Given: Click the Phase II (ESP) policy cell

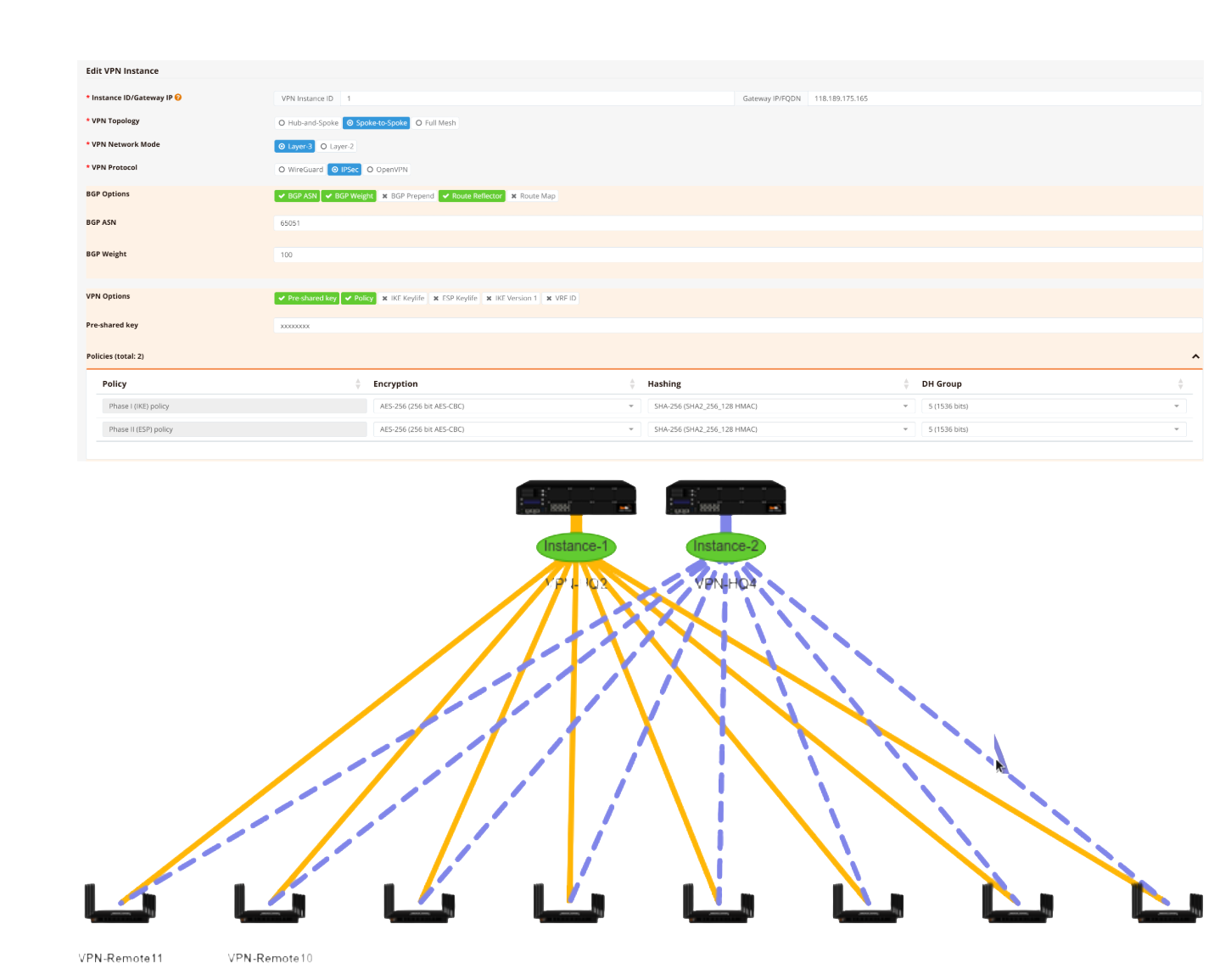Looking at the screenshot, I should [234, 429].
